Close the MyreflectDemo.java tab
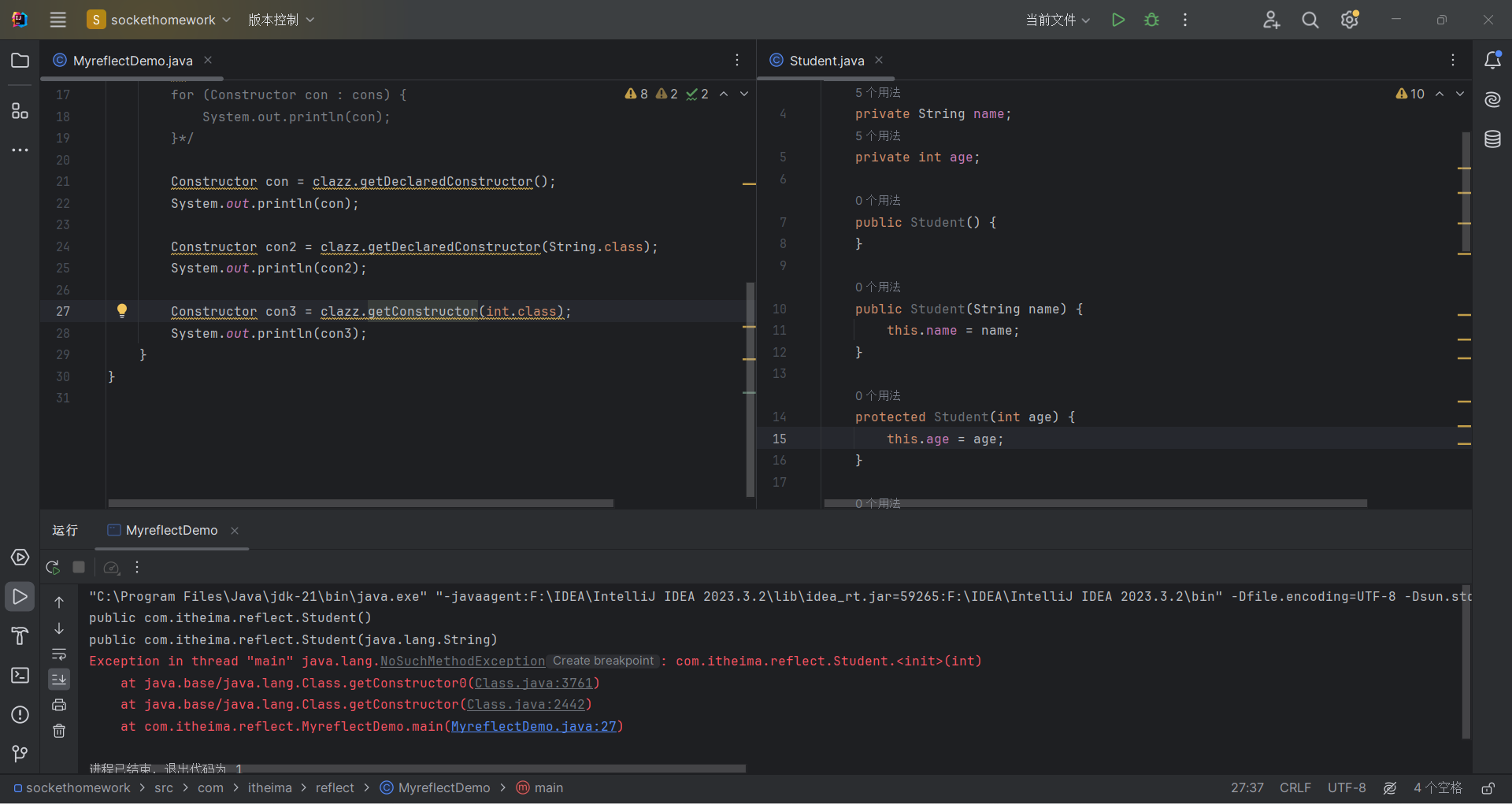This screenshot has width=1512, height=804. tap(208, 60)
